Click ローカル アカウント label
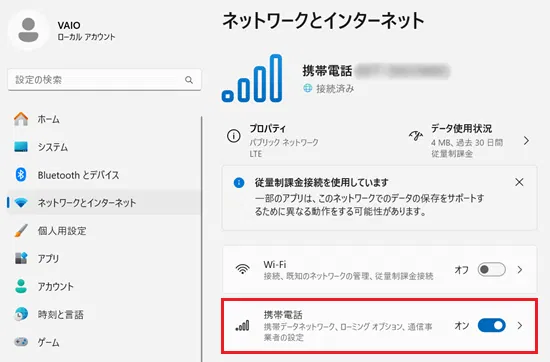Viewport: 550px width, 362px height. pos(86,37)
